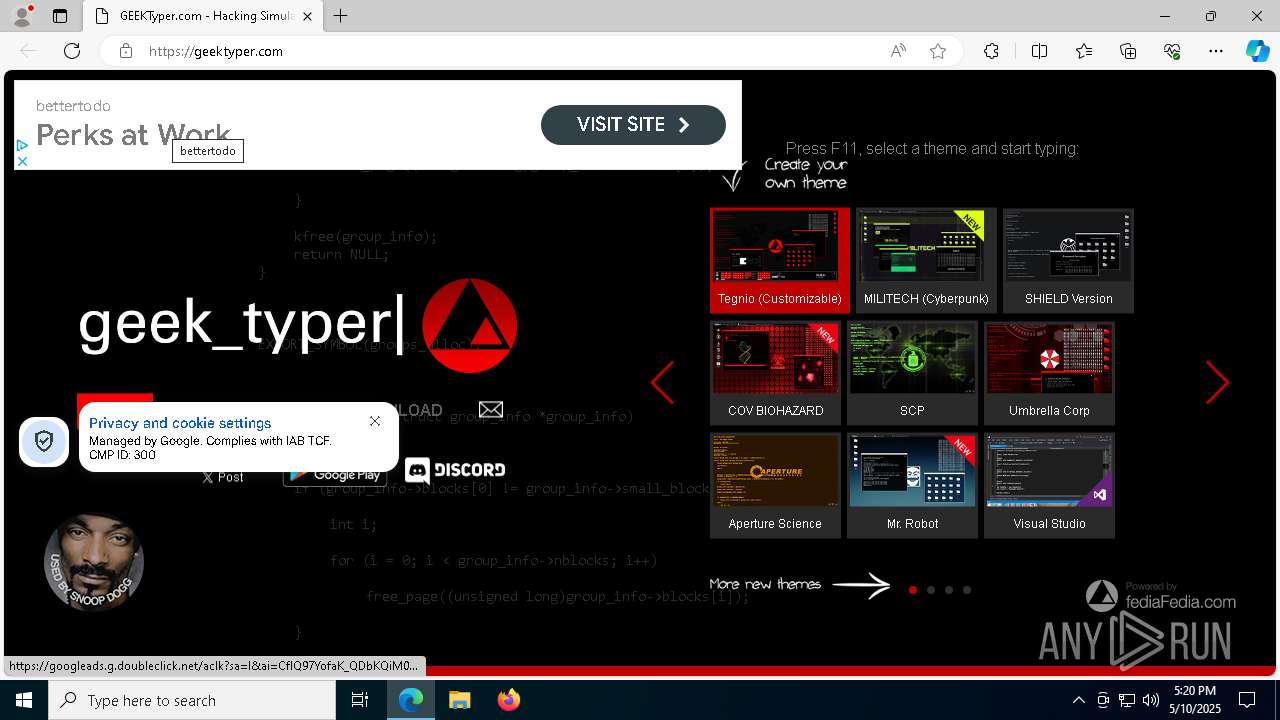Select the SCP theme
The width and height of the screenshot is (1280, 720).
coord(912,373)
